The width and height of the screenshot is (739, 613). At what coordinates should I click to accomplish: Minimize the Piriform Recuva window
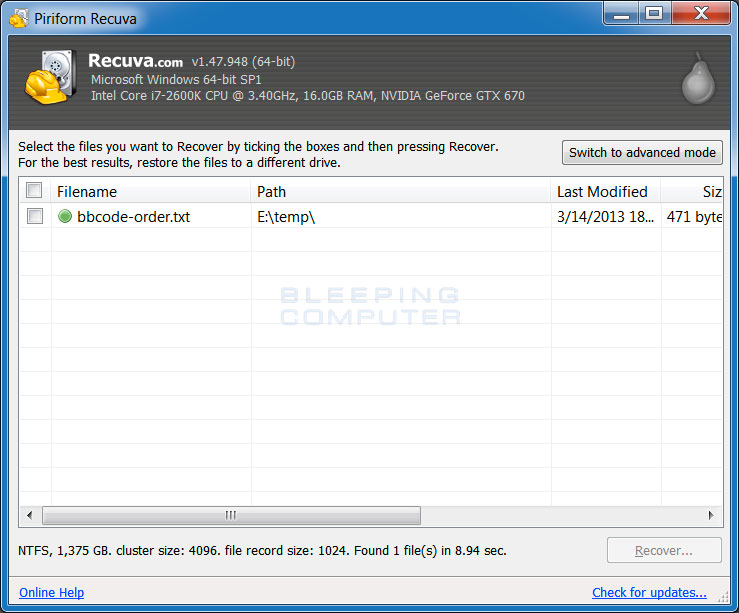(622, 14)
